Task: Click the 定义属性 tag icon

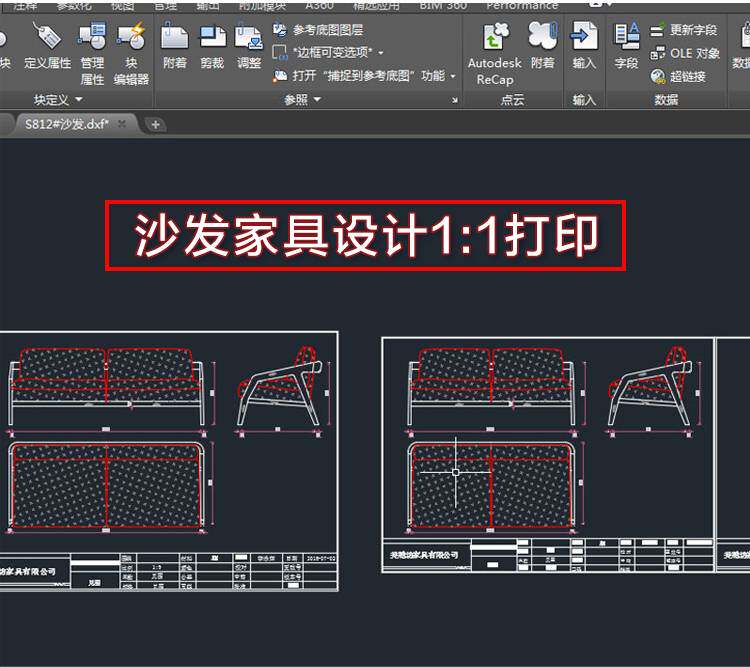Action: pos(47,36)
